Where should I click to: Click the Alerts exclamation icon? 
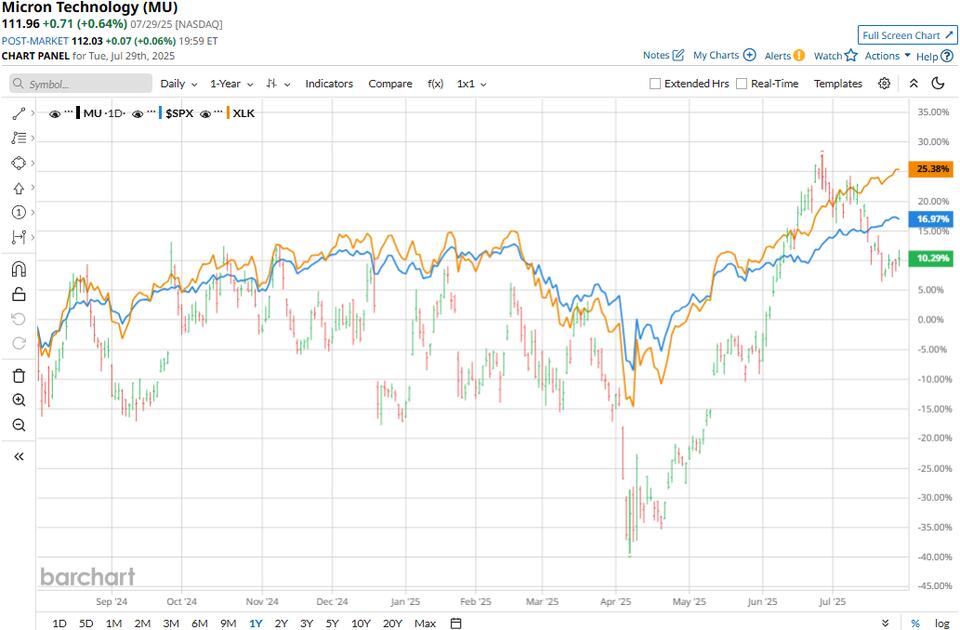click(799, 56)
